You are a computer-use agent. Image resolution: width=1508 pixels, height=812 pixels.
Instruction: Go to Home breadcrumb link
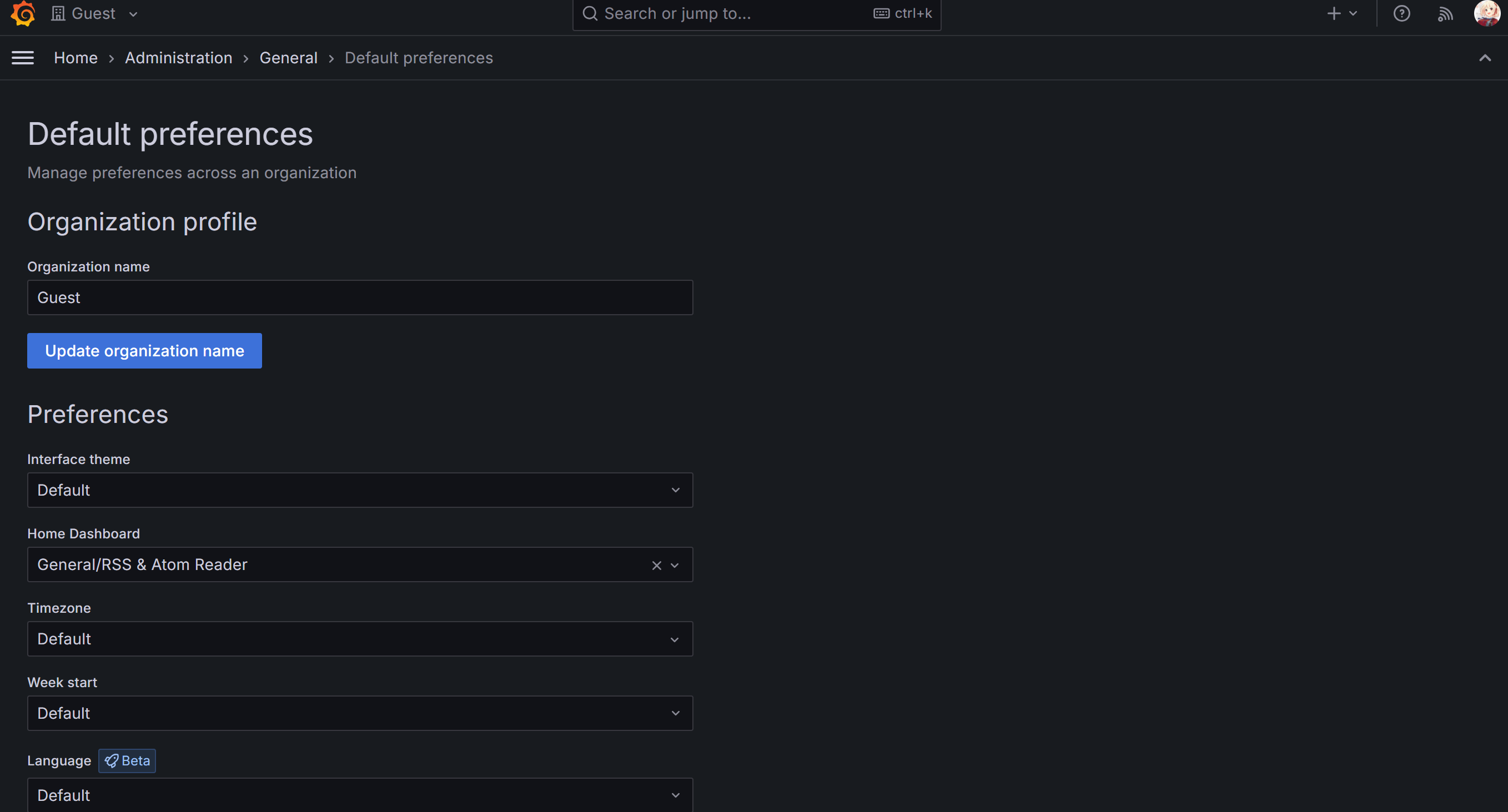(x=76, y=58)
